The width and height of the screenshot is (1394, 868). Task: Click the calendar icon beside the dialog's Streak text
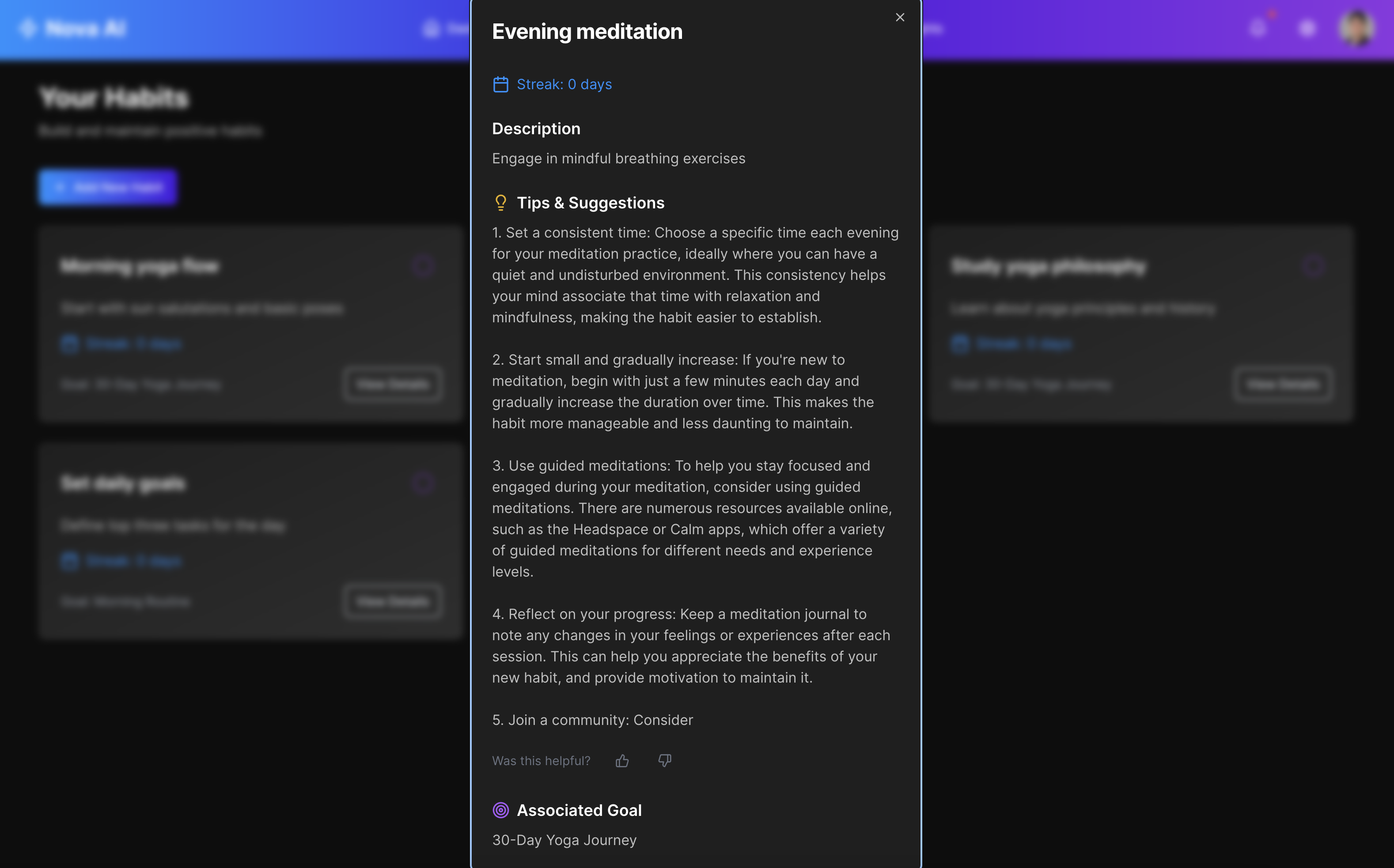[500, 84]
